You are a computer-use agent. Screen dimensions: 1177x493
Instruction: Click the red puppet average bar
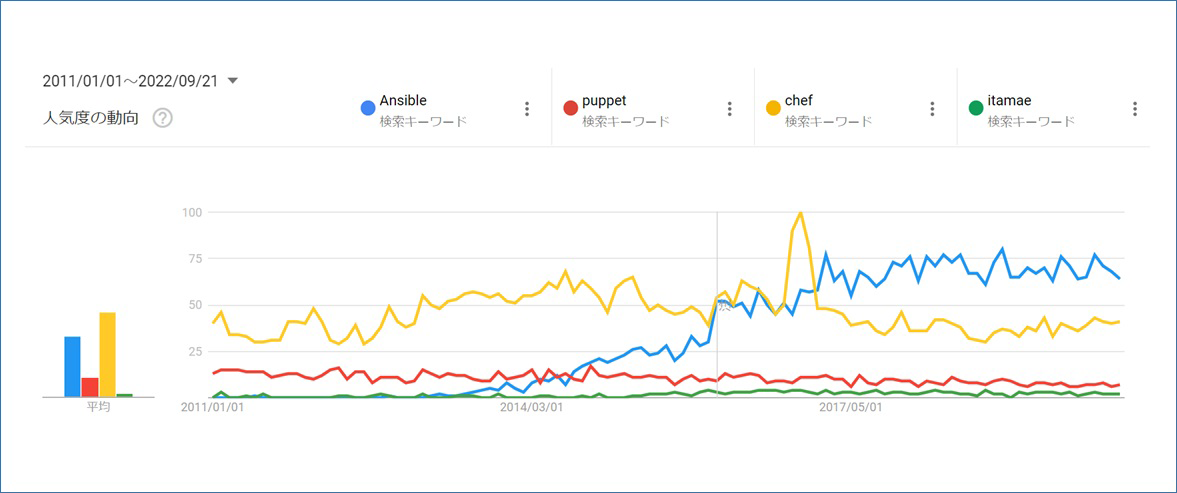point(90,387)
